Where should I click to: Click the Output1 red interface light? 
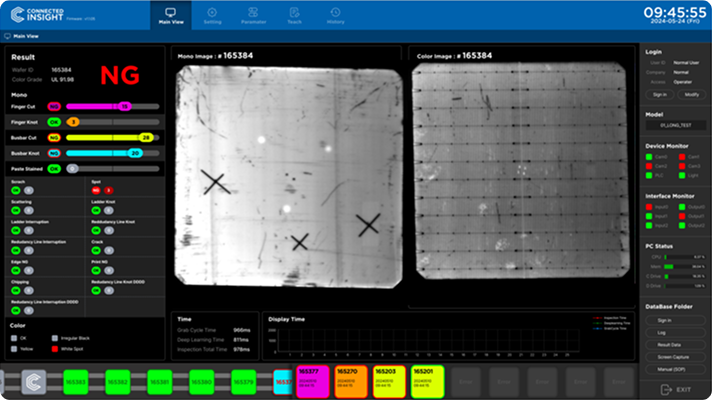pos(682,216)
